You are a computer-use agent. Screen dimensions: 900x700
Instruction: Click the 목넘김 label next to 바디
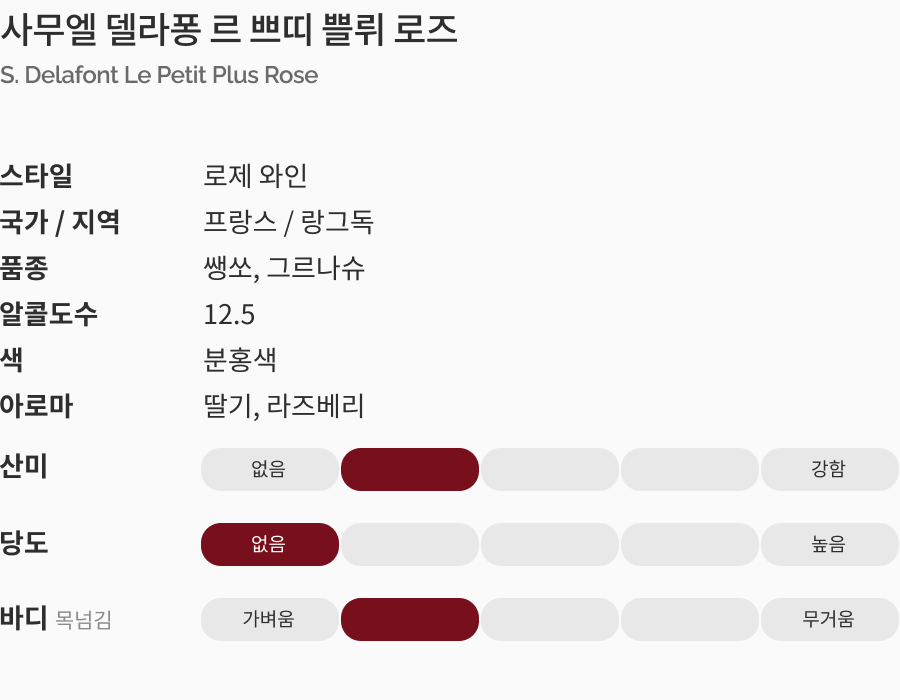point(84,621)
